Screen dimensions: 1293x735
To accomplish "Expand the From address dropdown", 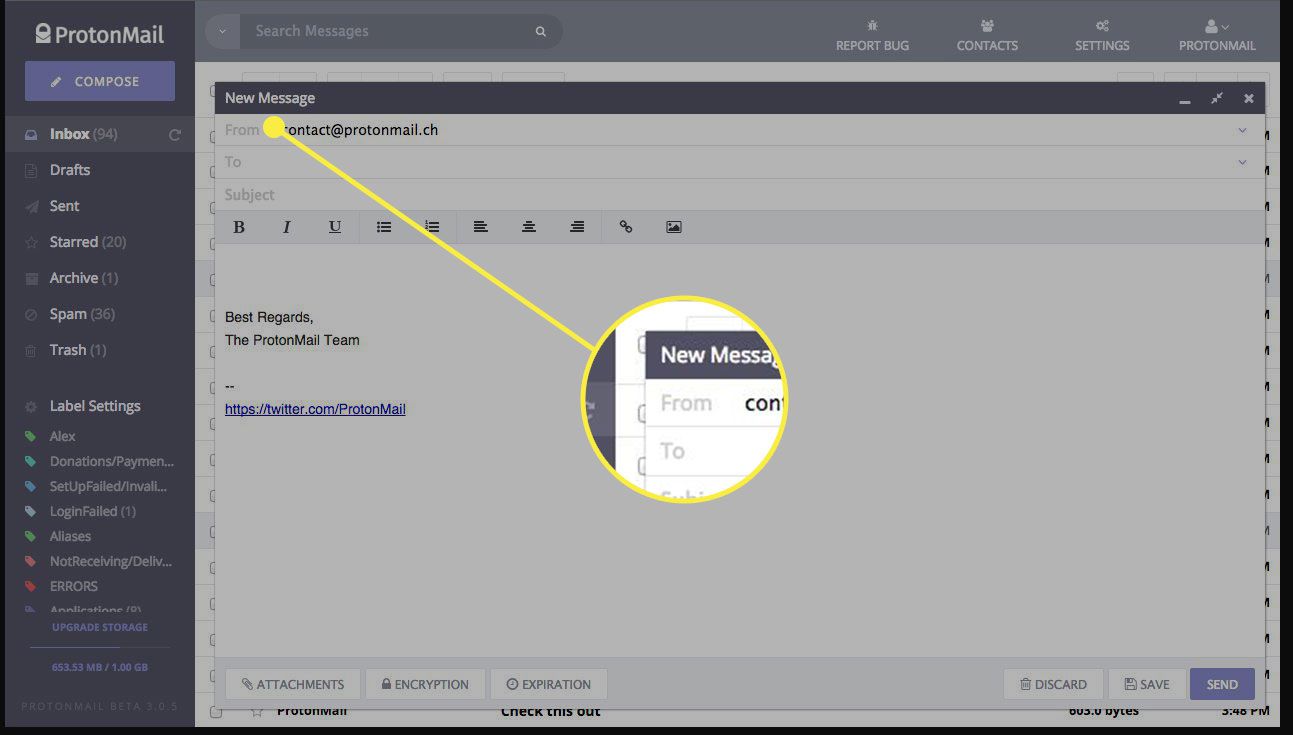I will (x=1242, y=130).
